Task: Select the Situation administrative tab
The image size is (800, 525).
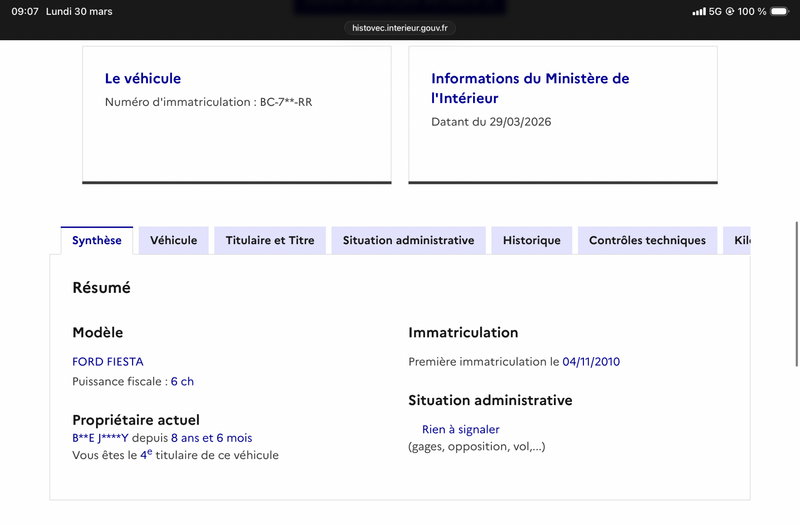Action: (x=408, y=240)
